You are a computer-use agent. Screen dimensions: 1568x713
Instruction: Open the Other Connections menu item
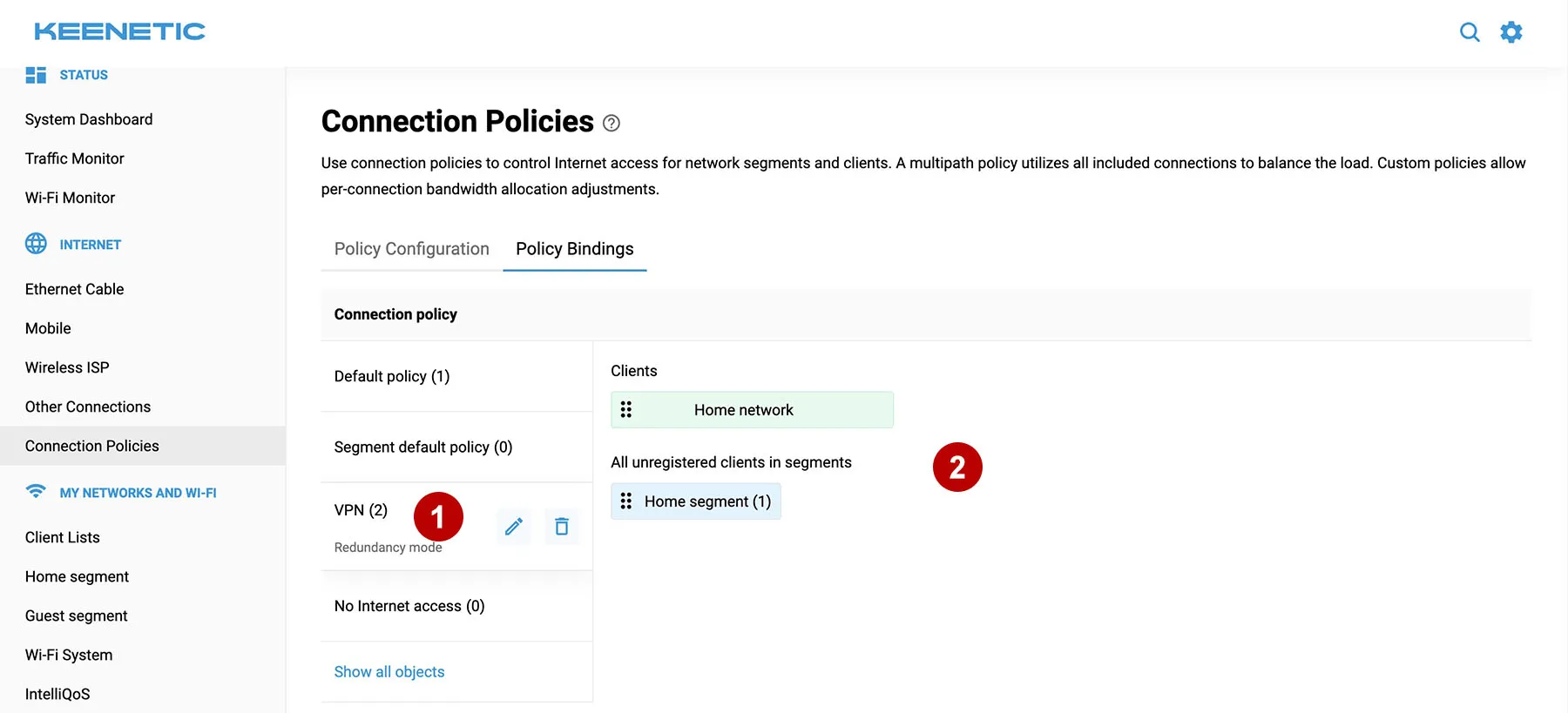coord(88,407)
